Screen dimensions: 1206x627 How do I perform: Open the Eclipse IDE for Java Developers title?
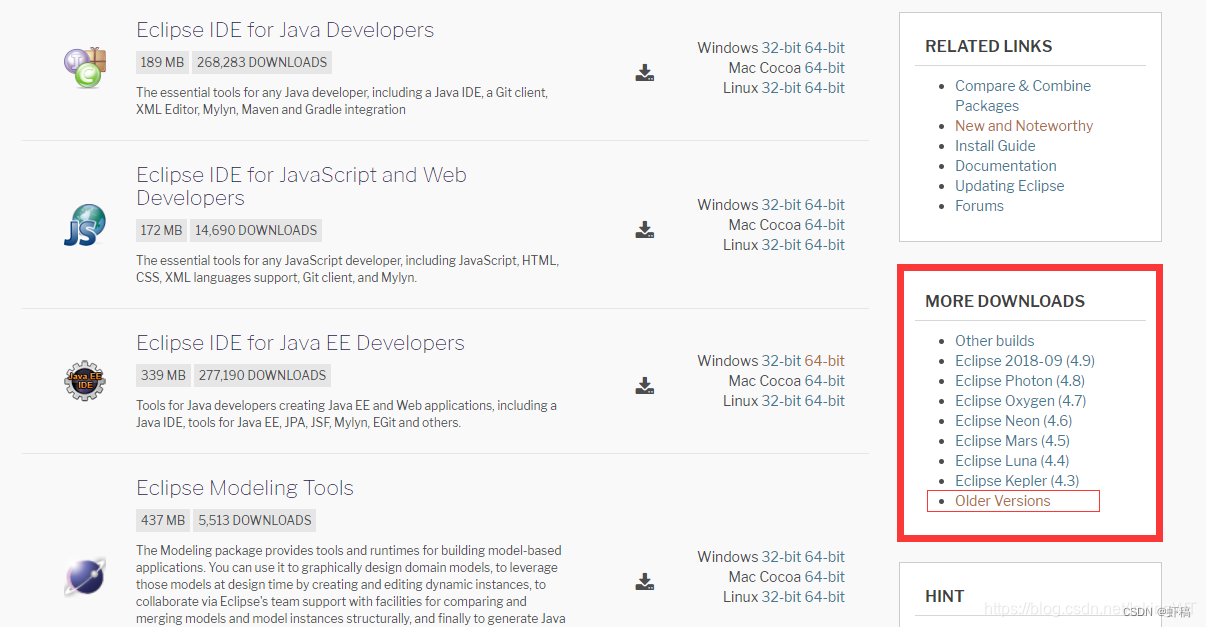pyautogui.click(x=285, y=30)
